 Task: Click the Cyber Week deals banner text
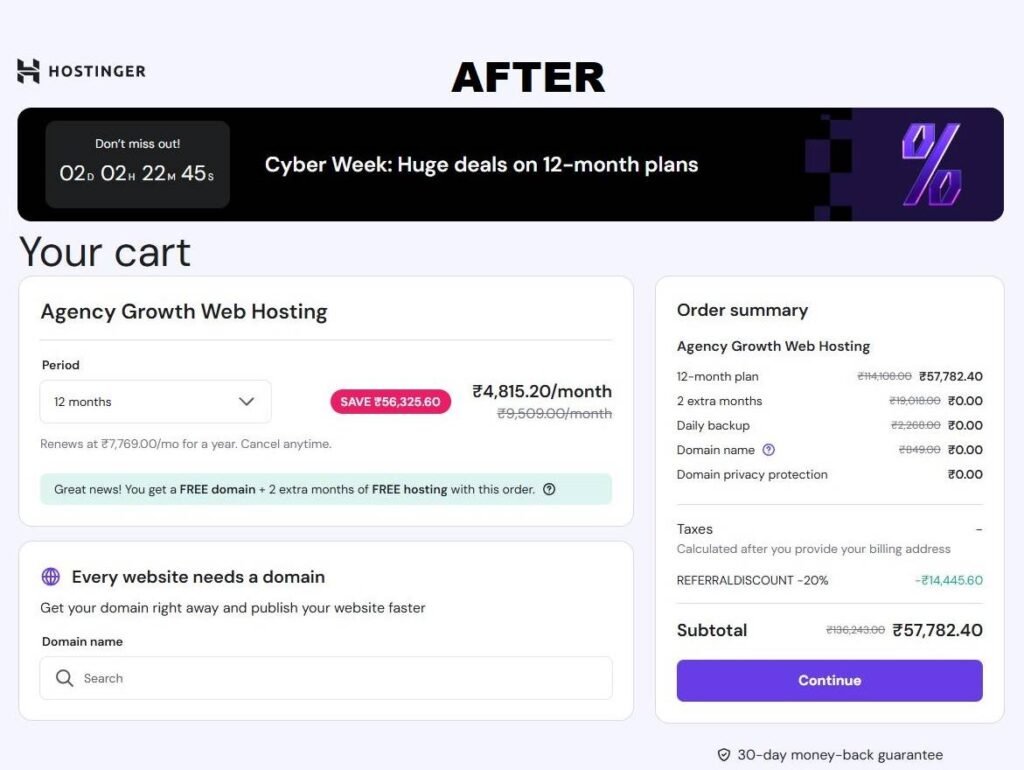pos(481,165)
